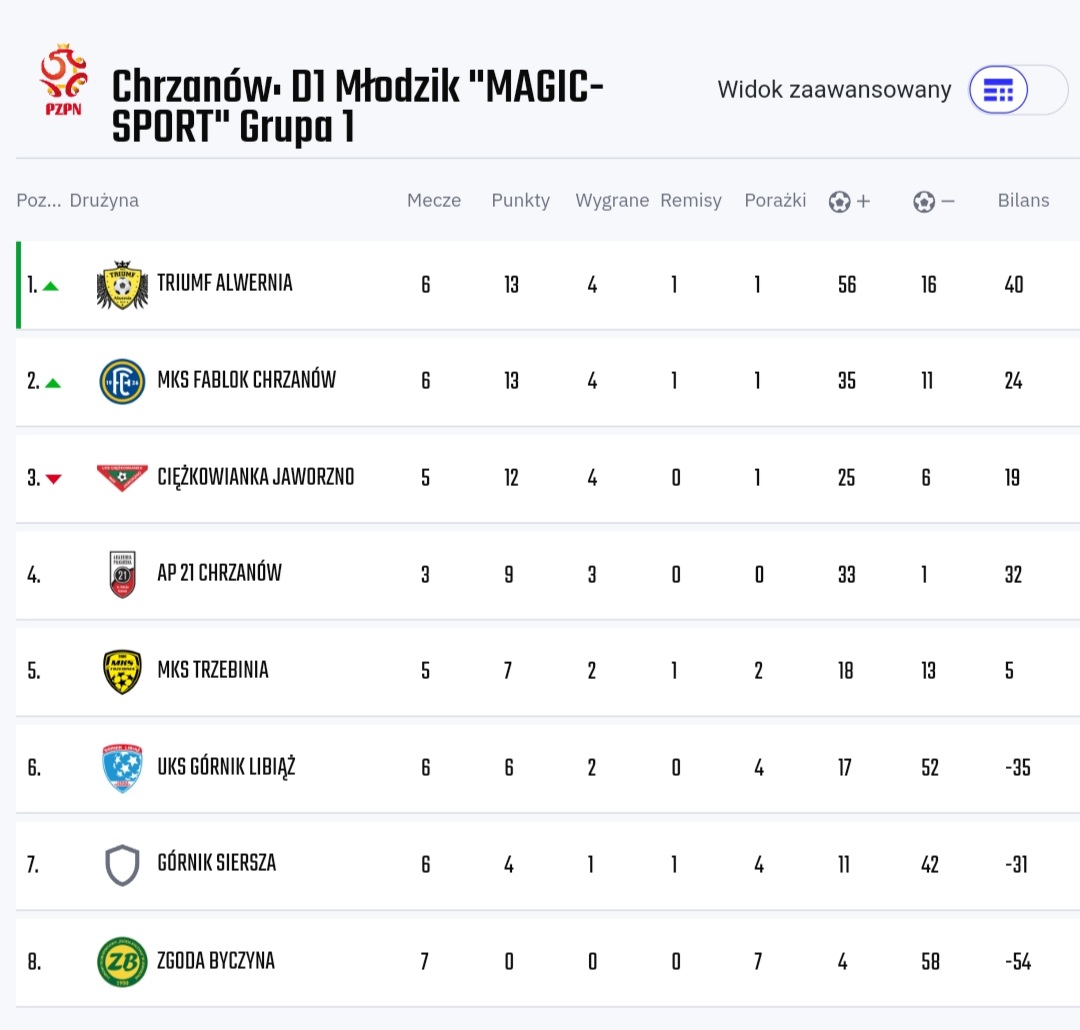Click the red down arrow beside position 3

(x=53, y=479)
